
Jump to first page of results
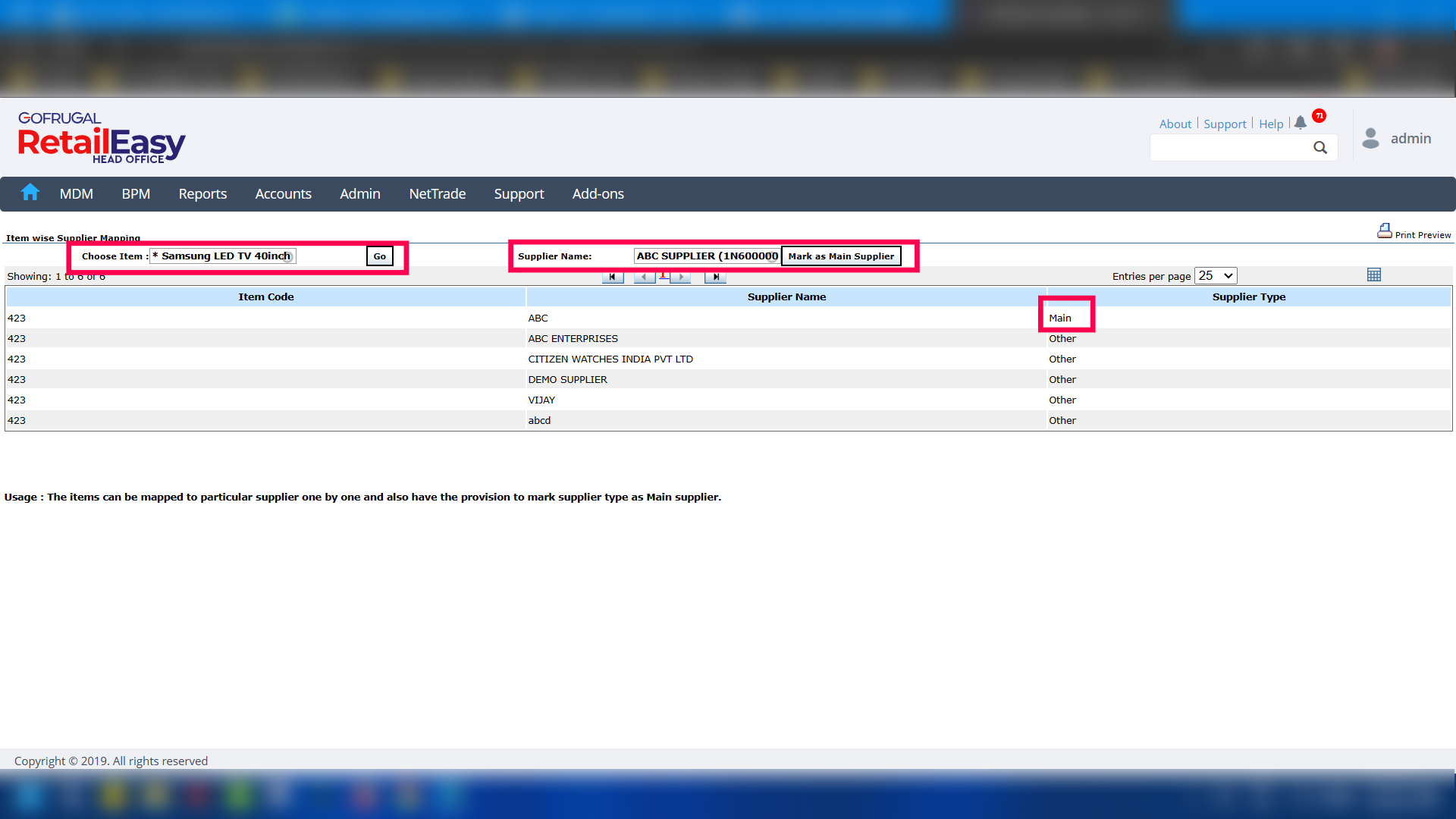(x=612, y=278)
